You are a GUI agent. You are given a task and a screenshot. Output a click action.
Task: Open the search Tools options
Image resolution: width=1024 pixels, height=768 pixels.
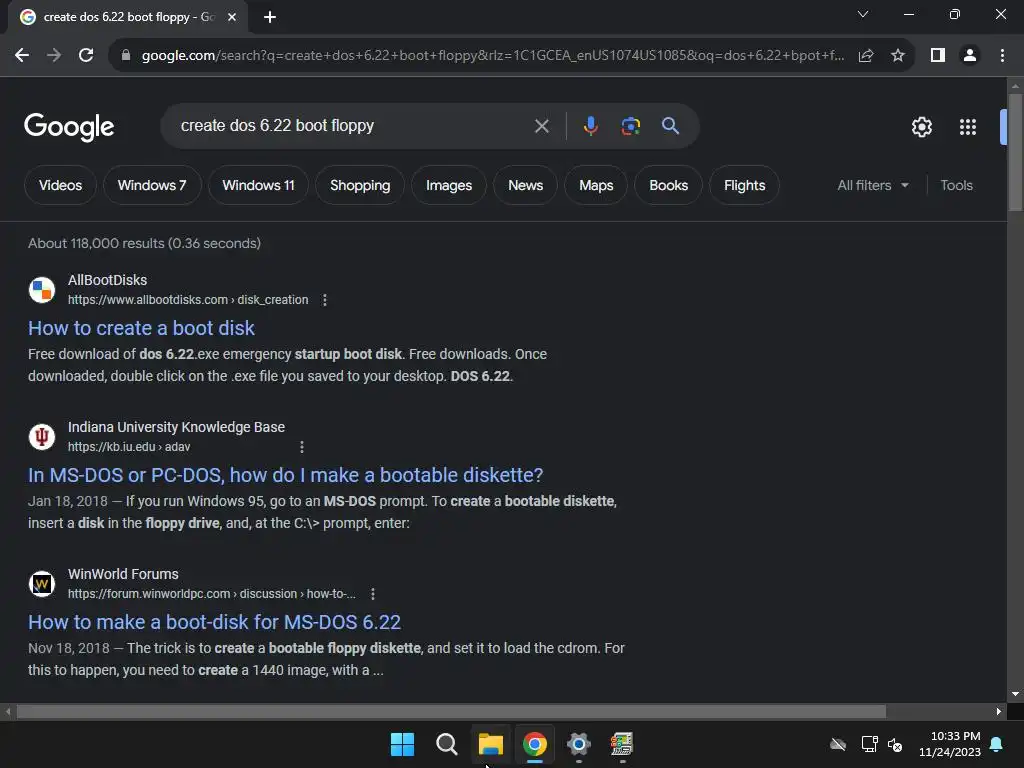tap(956, 185)
